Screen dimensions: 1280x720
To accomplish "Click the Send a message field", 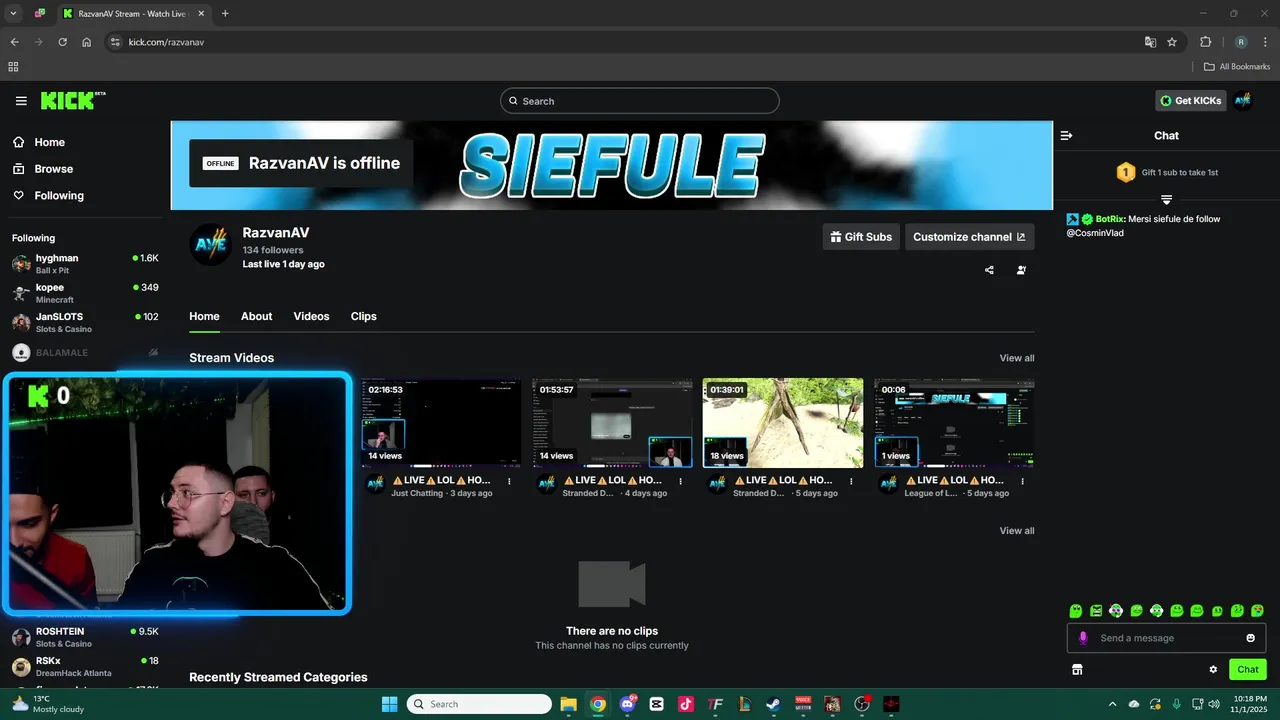I will point(1166,638).
